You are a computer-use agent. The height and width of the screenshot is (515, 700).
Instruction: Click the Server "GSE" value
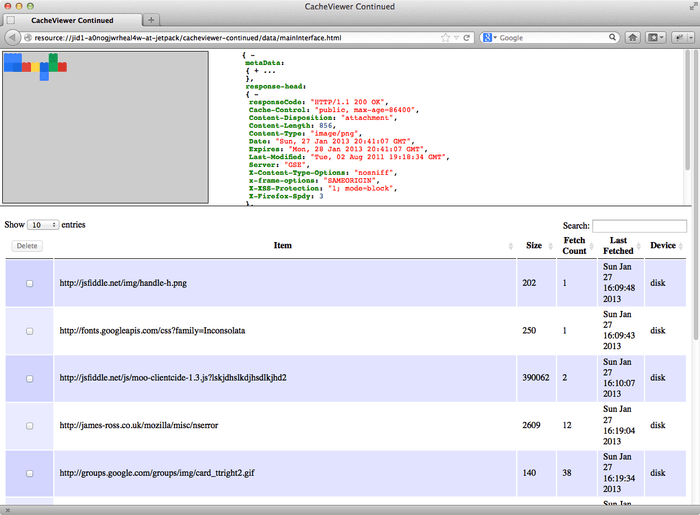tap(295, 165)
